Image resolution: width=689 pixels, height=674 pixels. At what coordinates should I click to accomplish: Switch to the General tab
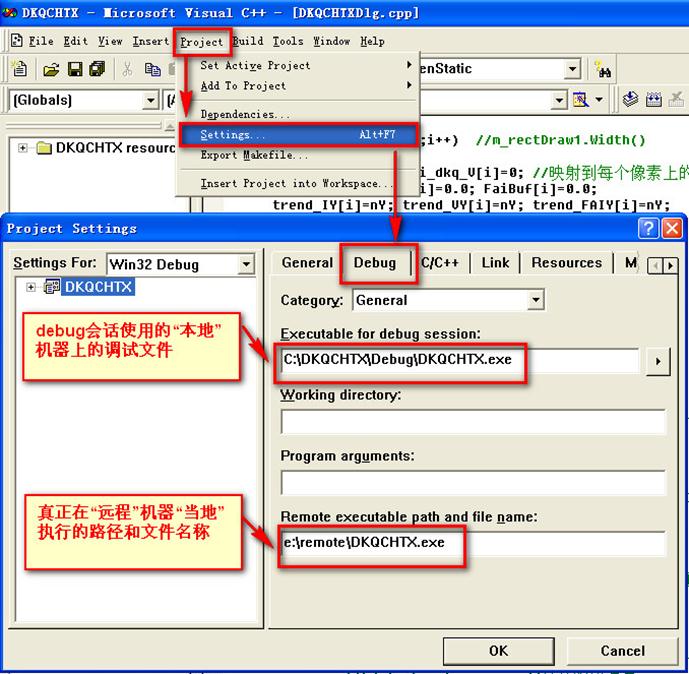pos(307,263)
